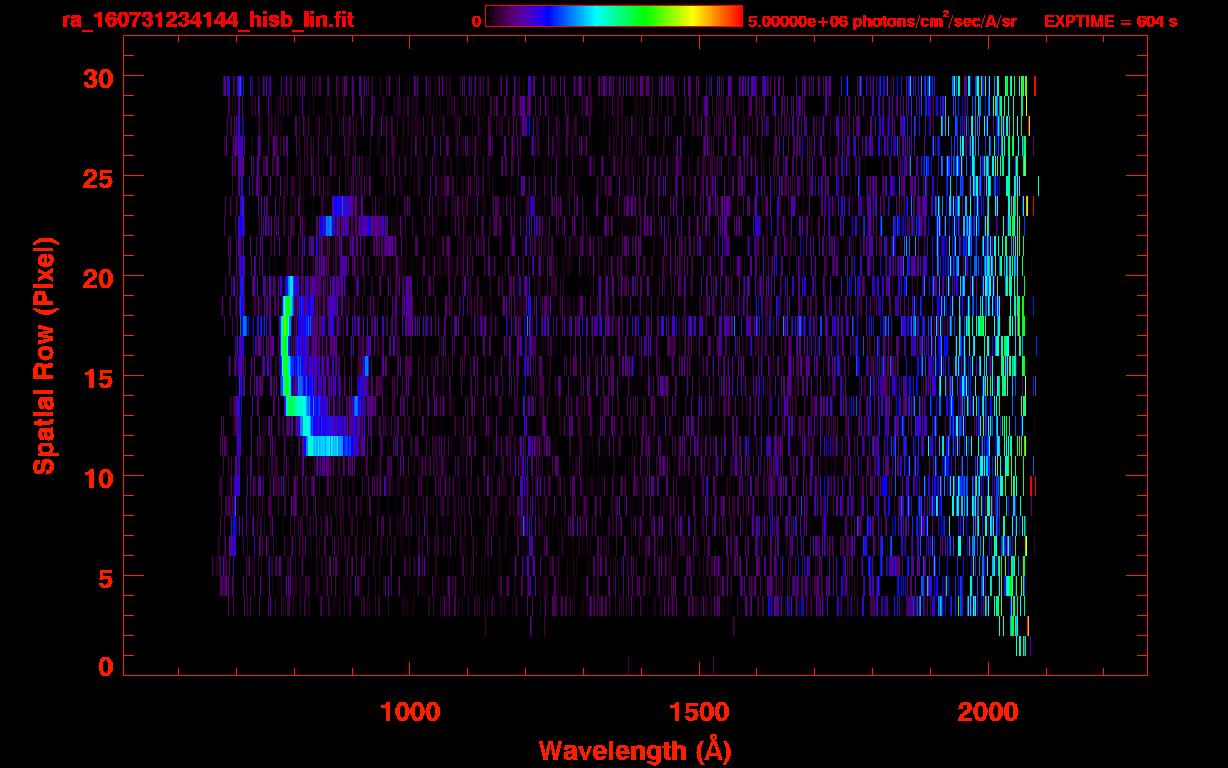
Task: Click the x-axis tick label 1500
Action: (699, 711)
